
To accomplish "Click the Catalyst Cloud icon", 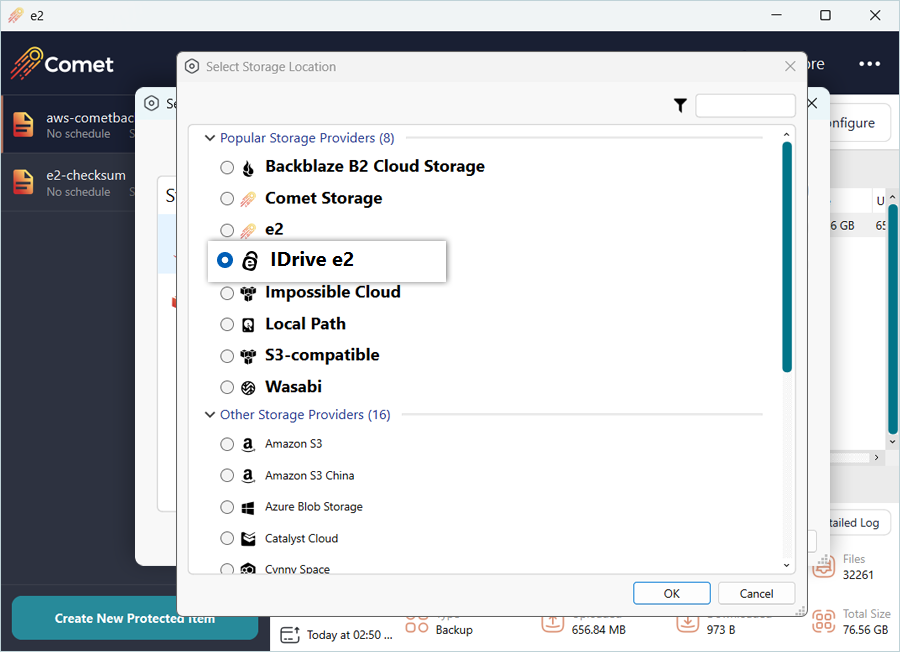I will 248,539.
